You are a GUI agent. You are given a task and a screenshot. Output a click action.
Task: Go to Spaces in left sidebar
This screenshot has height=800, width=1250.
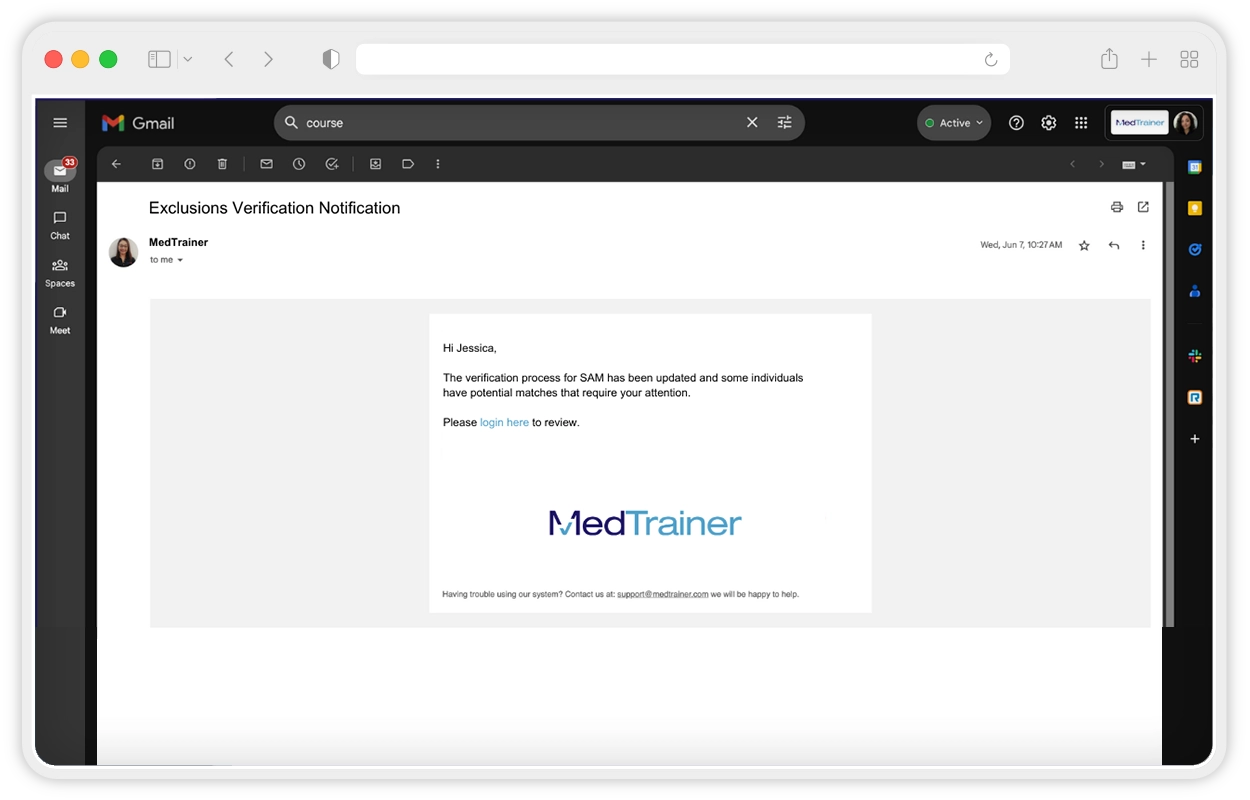60,272
